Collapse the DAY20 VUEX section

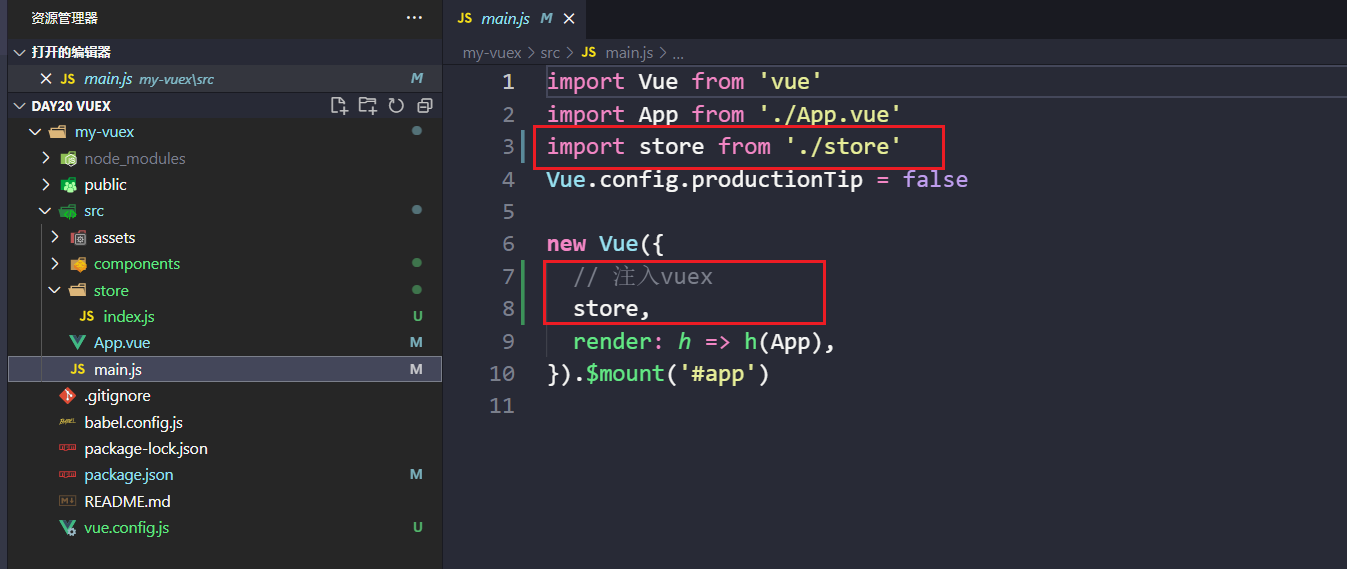19,105
